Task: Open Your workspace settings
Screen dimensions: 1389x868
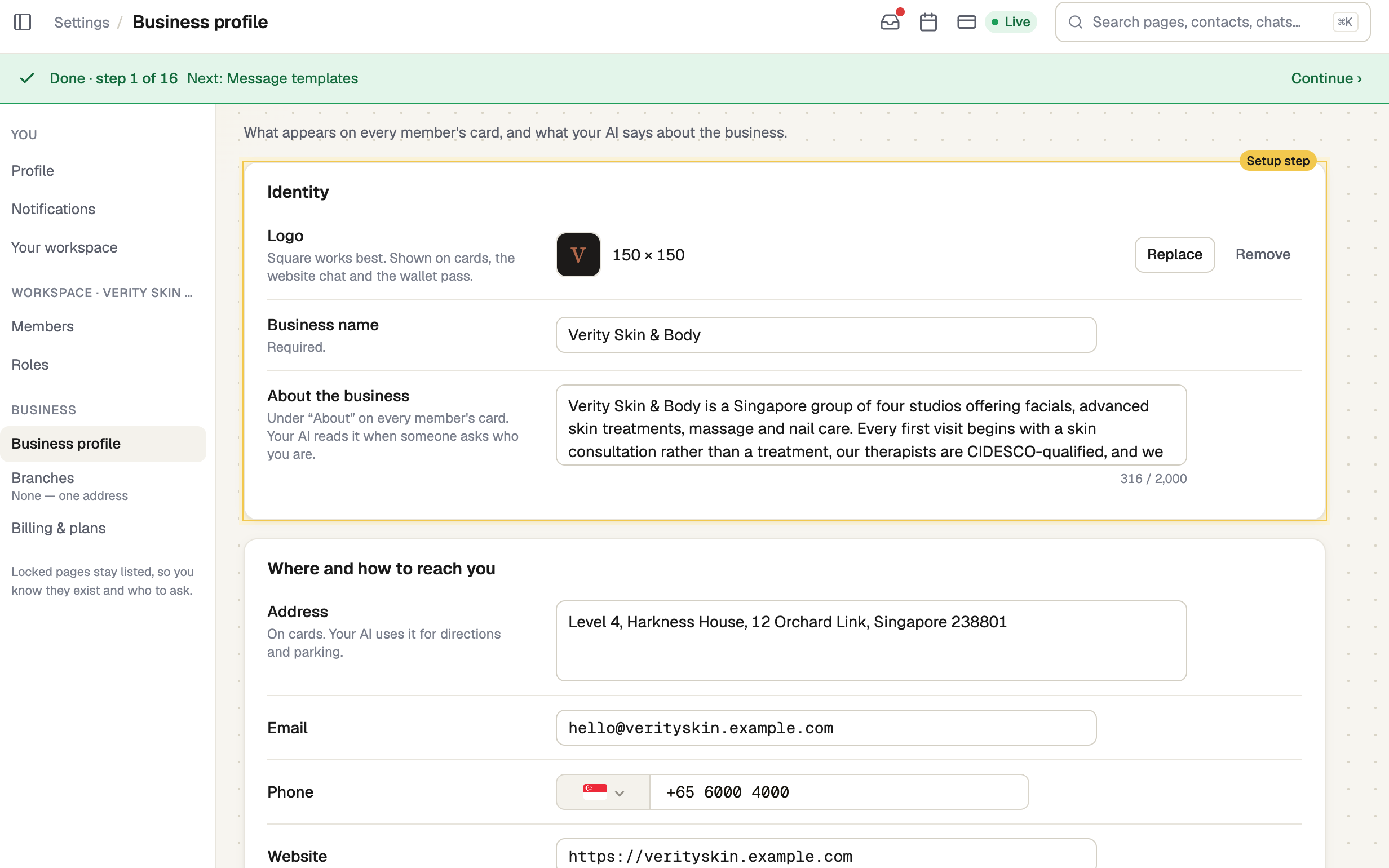Action: click(103, 247)
